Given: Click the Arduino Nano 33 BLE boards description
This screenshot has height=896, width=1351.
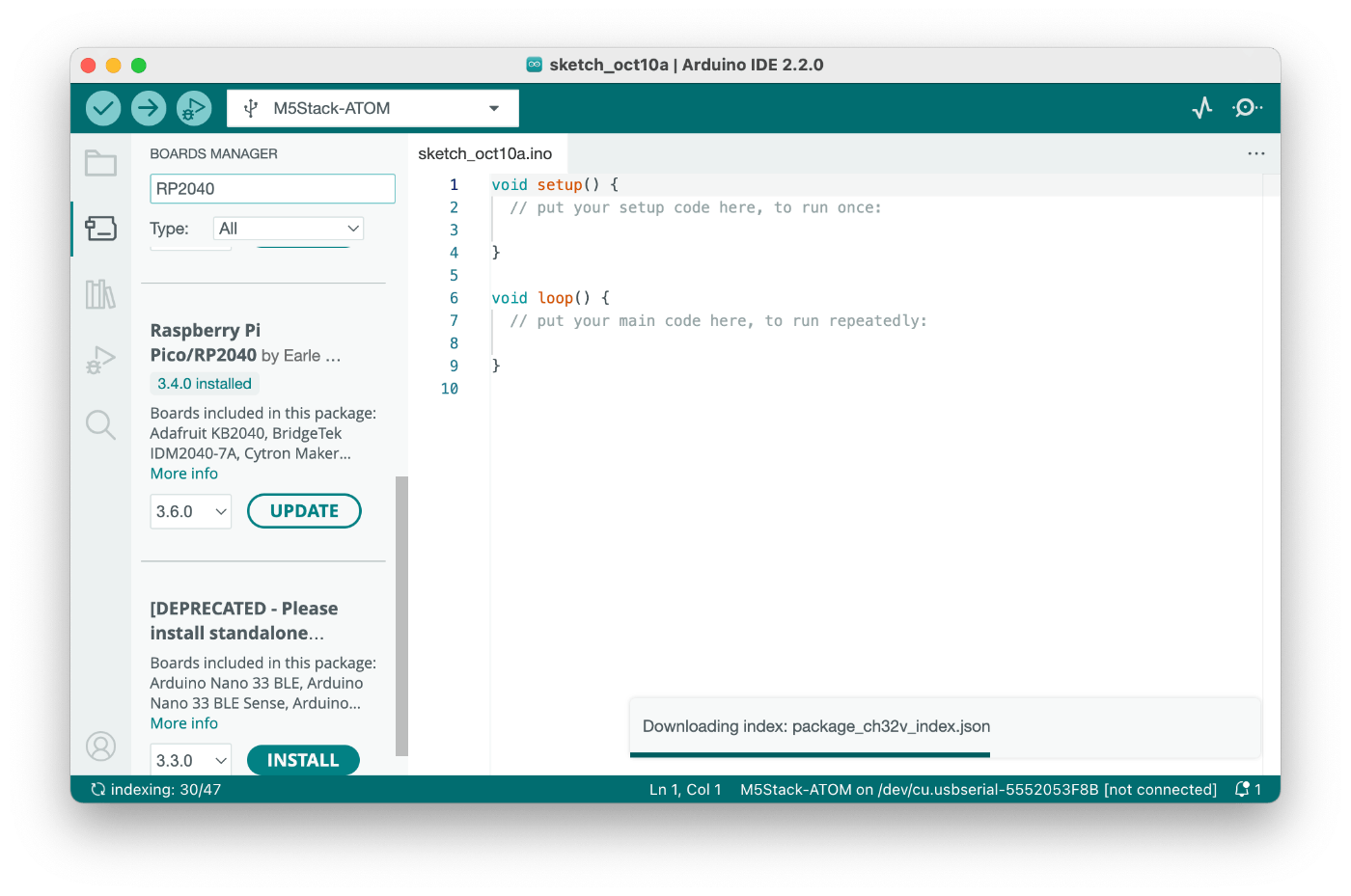Looking at the screenshot, I should click(263, 683).
